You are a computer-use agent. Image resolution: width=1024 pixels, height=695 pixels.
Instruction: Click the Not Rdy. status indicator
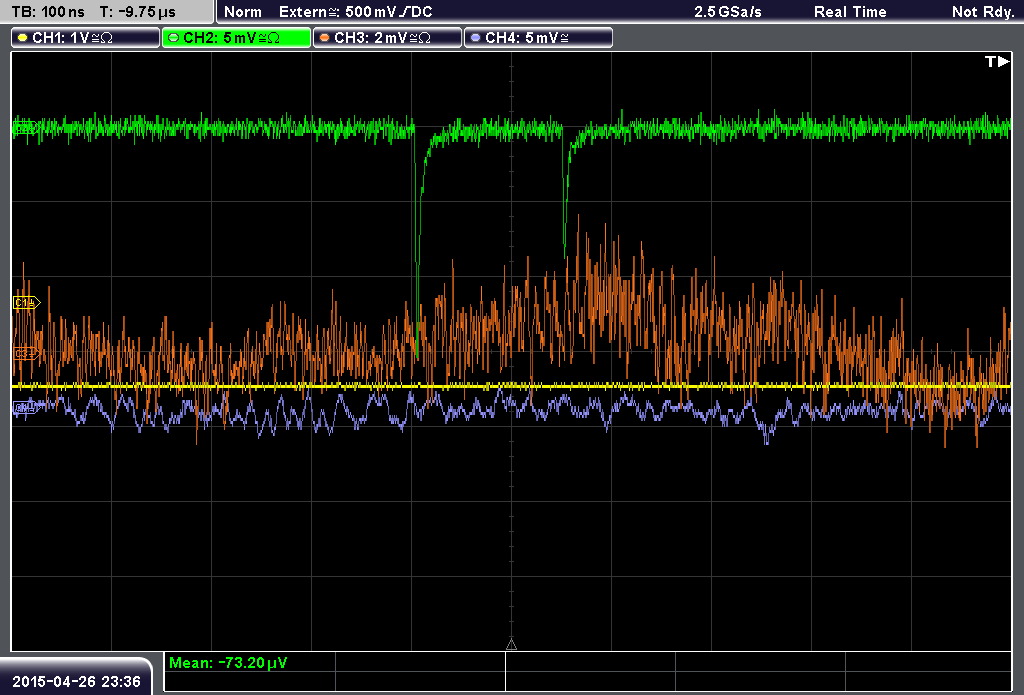[x=982, y=12]
